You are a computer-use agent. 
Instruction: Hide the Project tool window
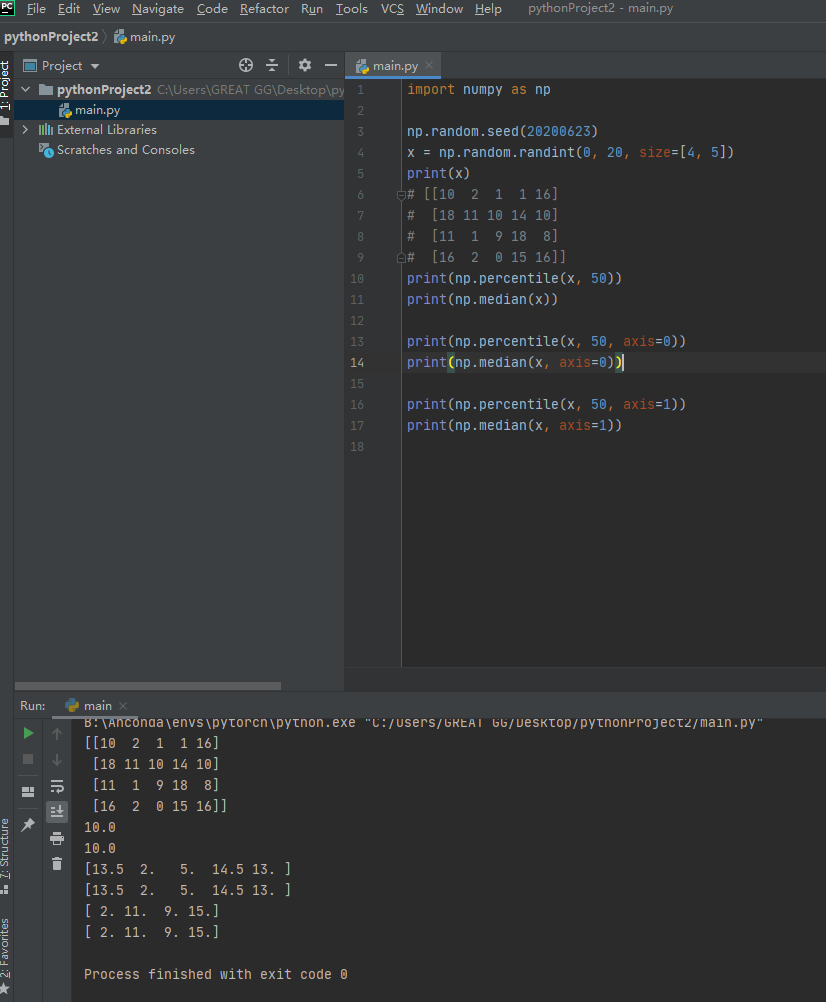pos(331,65)
